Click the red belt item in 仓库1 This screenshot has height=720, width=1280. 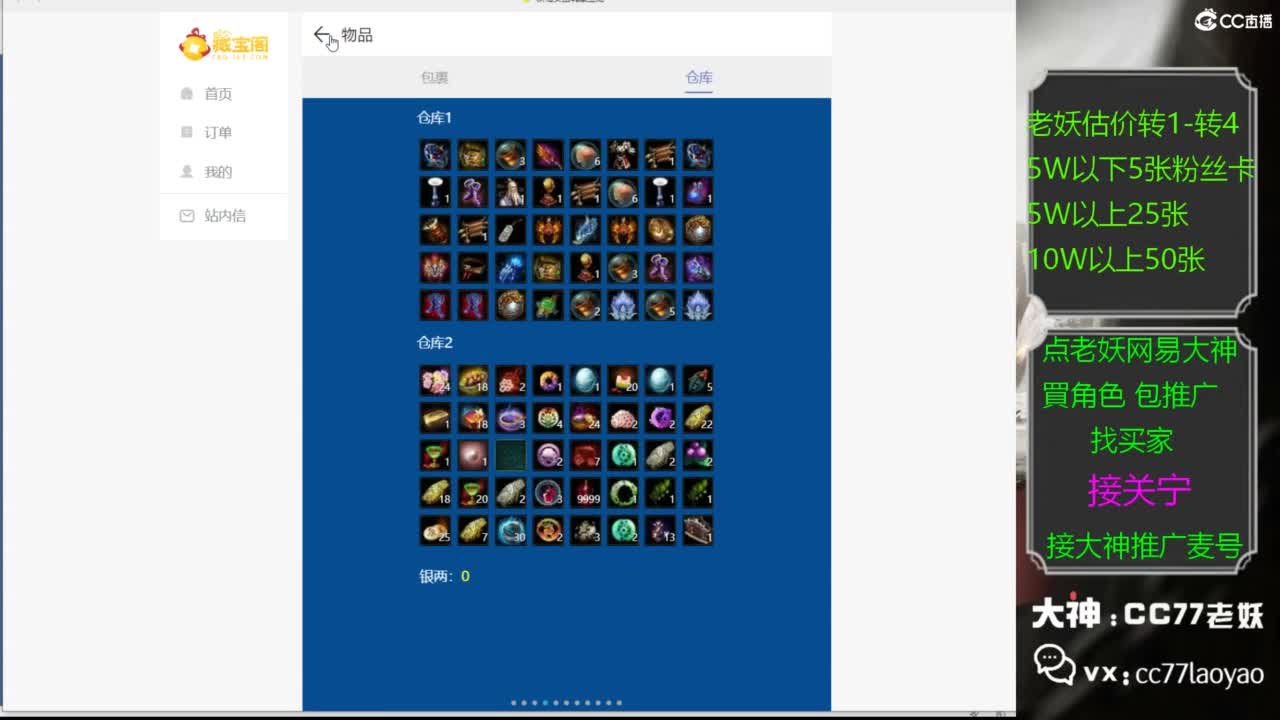(x=473, y=267)
